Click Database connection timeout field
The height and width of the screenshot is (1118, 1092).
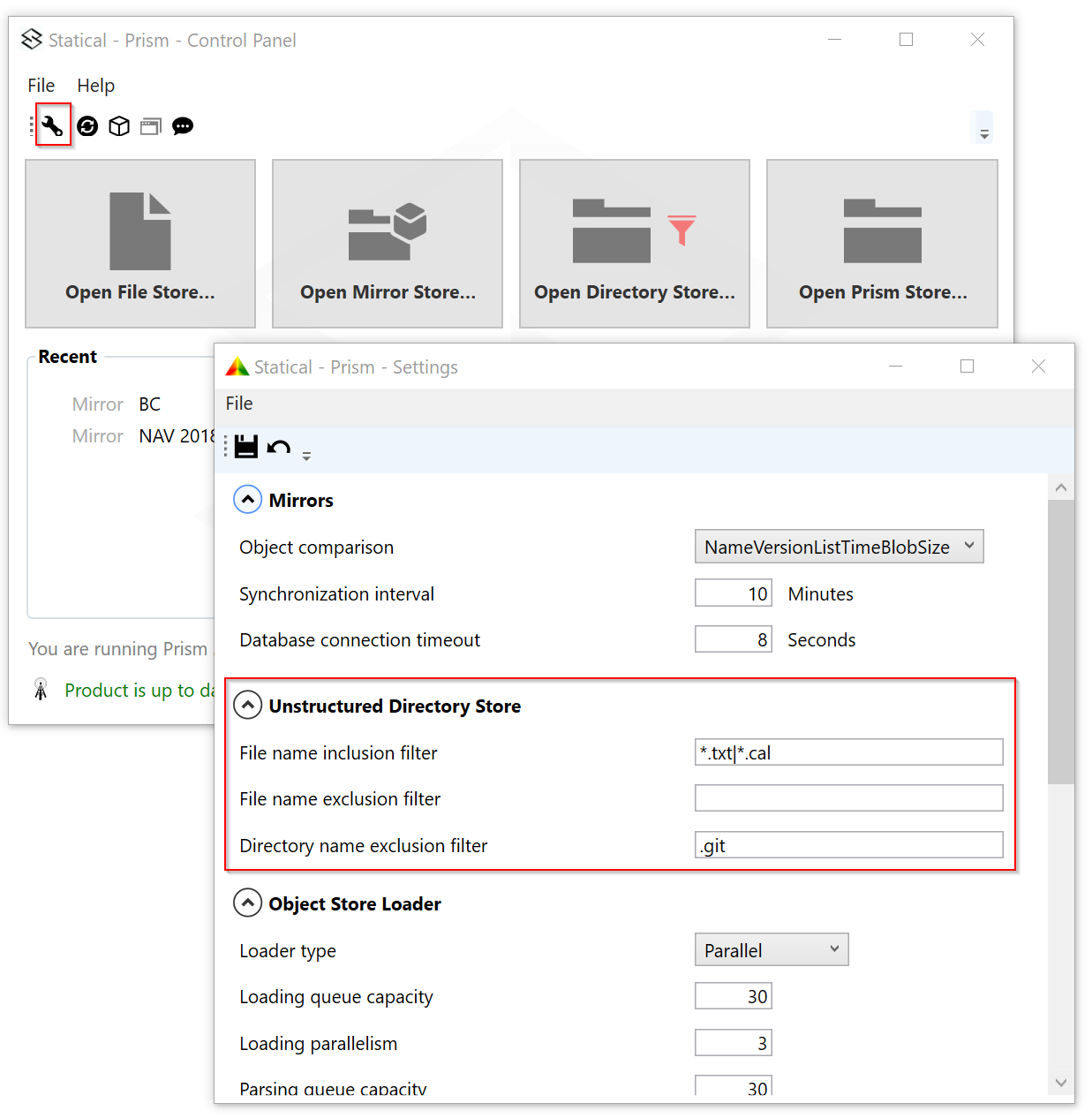click(734, 639)
